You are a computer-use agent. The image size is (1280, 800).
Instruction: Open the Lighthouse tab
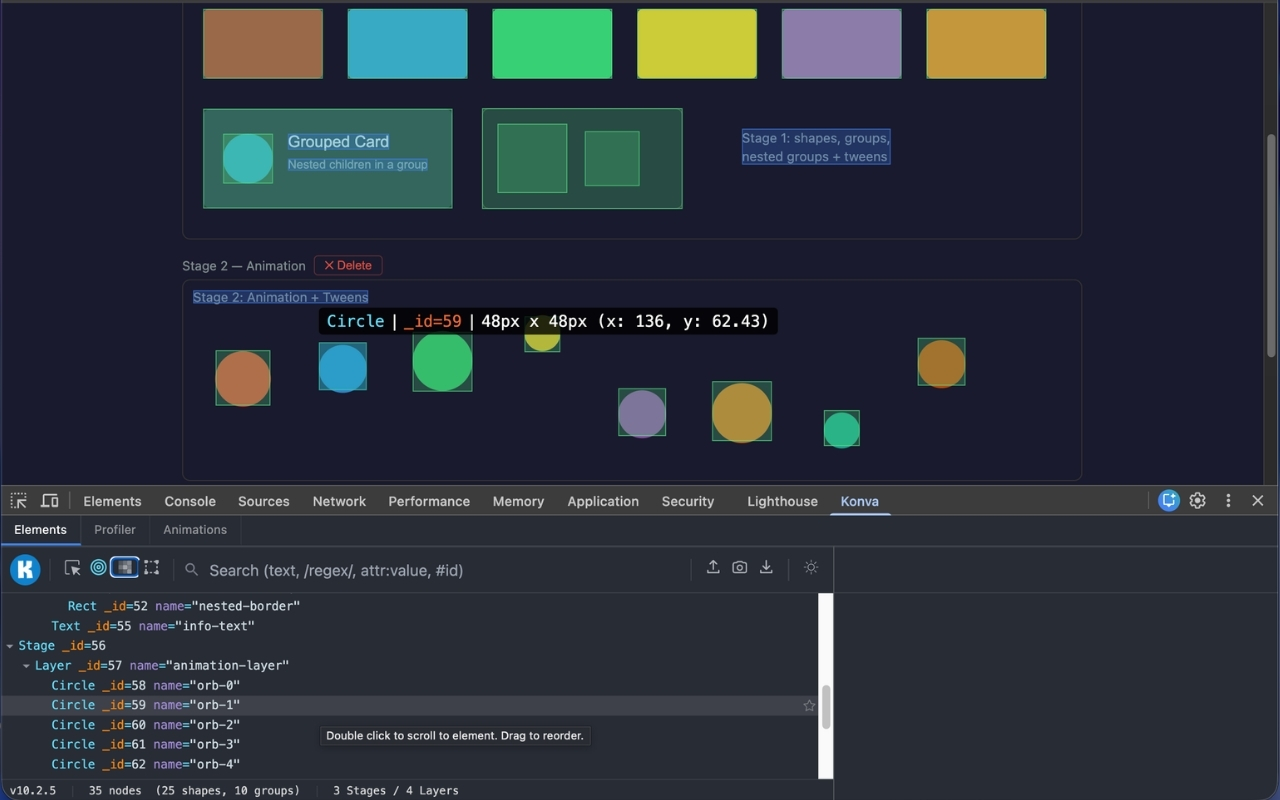point(782,501)
